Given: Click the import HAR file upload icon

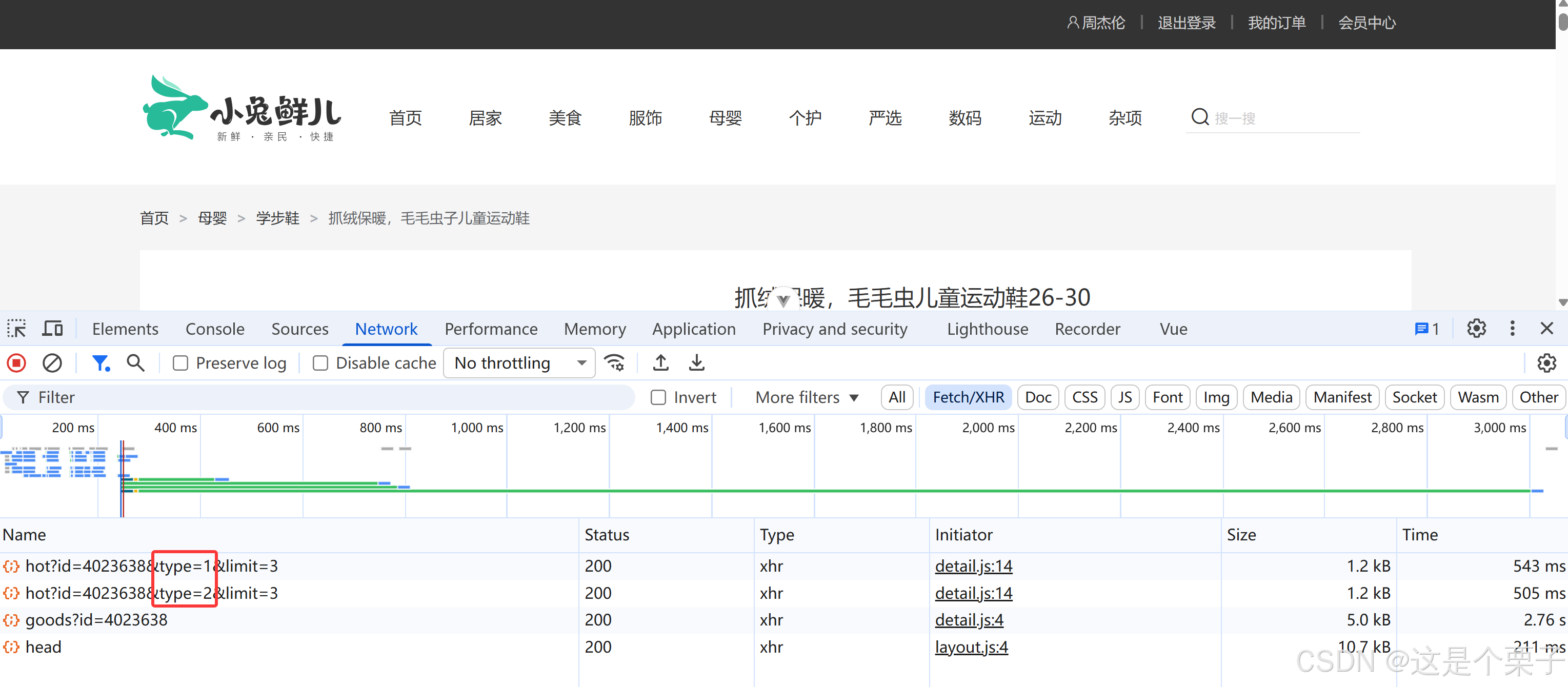Looking at the screenshot, I should pos(660,363).
